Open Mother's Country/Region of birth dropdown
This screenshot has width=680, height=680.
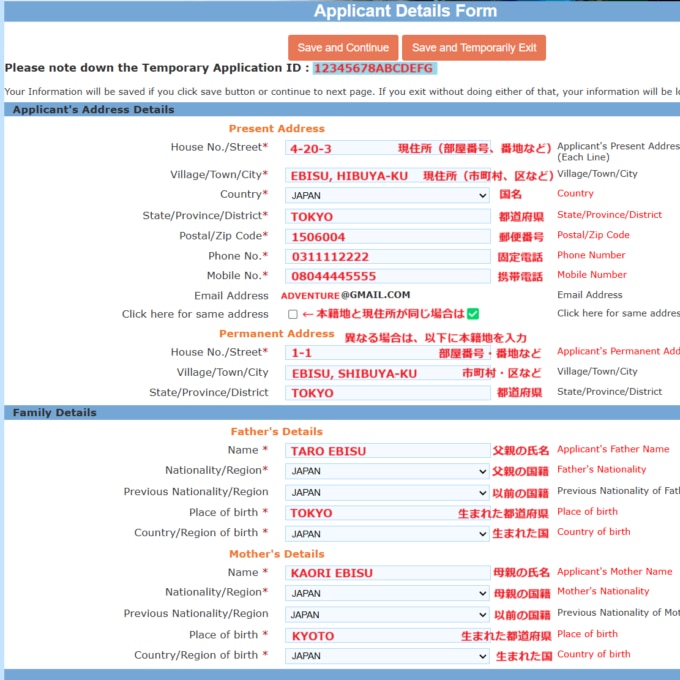387,656
